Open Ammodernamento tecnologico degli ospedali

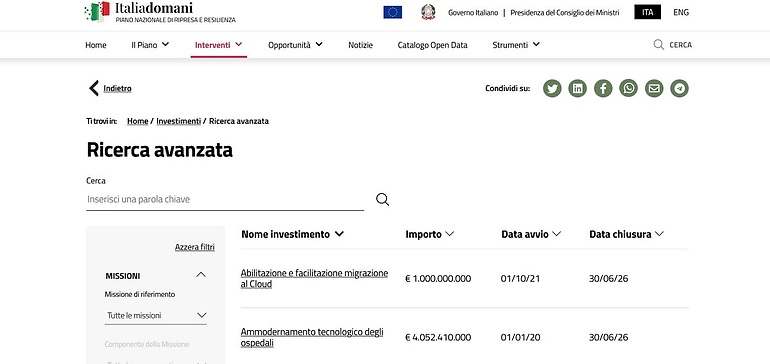pos(312,337)
